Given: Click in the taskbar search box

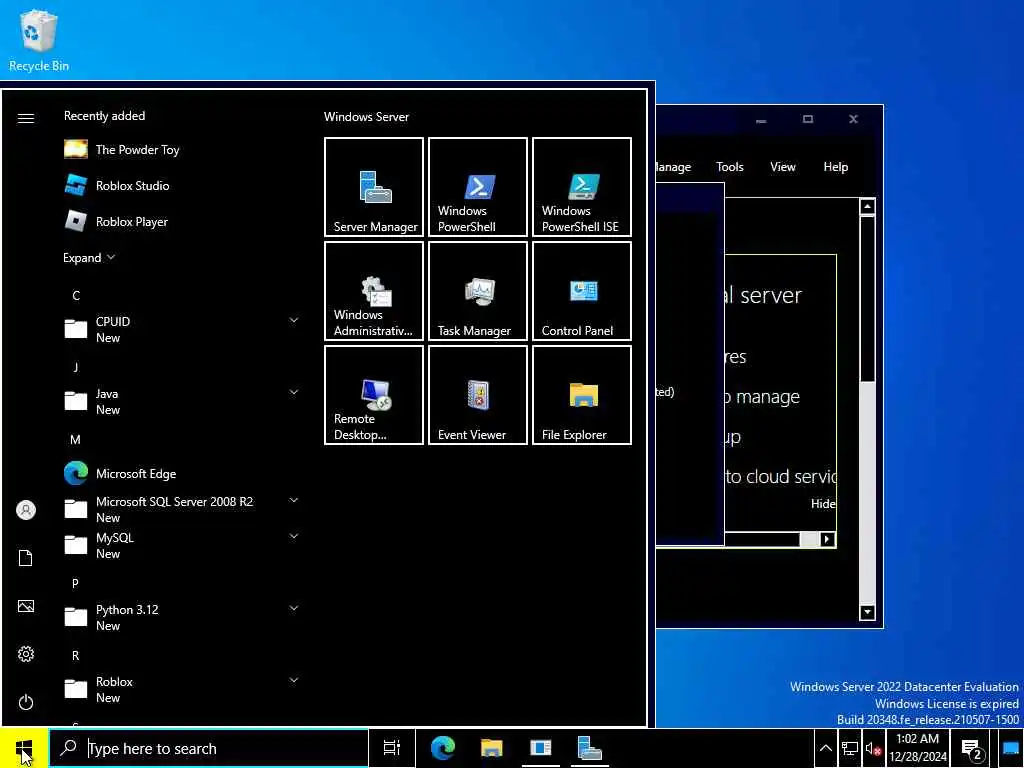Looking at the screenshot, I should (x=209, y=748).
